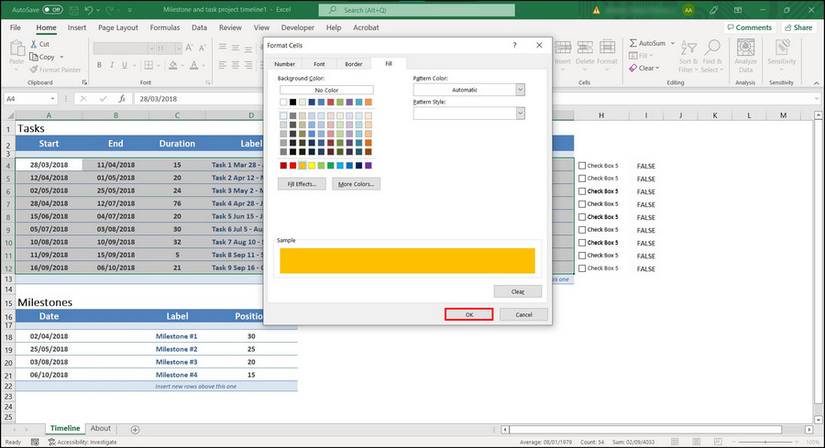Switch to the About sheet tab

[x=101, y=428]
